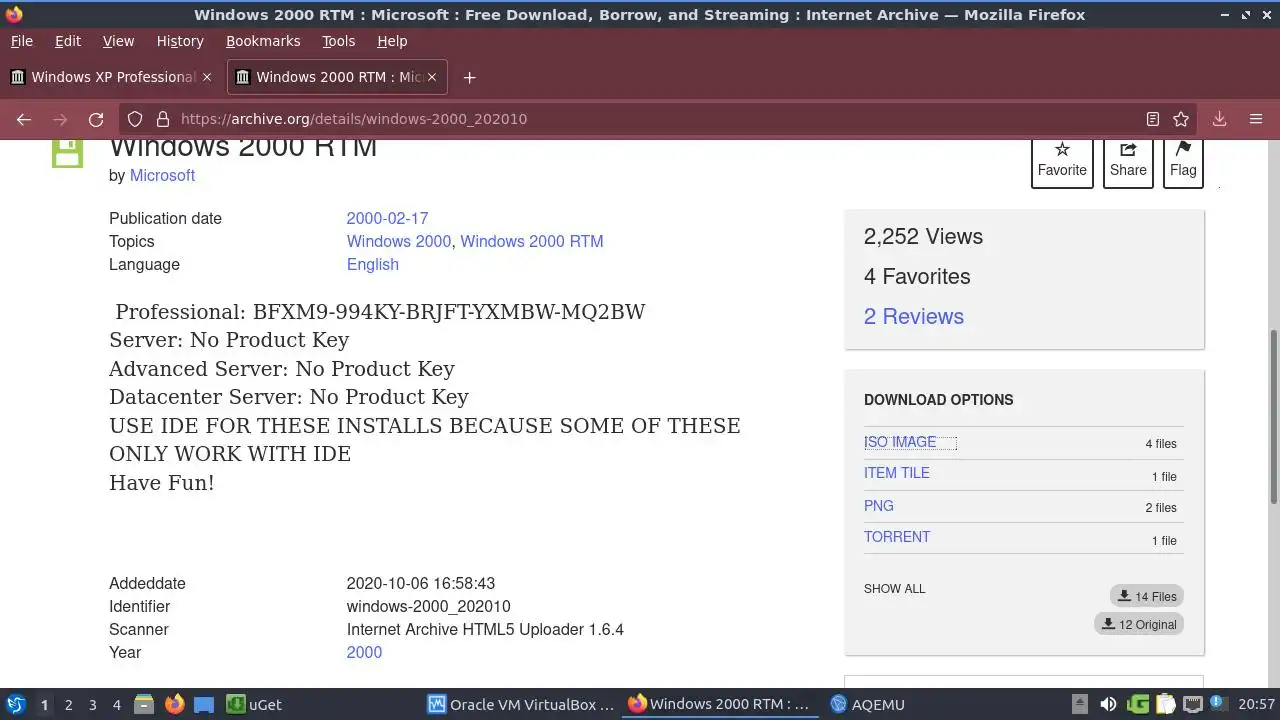Switch to workspace 2
Screen dimensions: 1280x720
tap(68, 705)
